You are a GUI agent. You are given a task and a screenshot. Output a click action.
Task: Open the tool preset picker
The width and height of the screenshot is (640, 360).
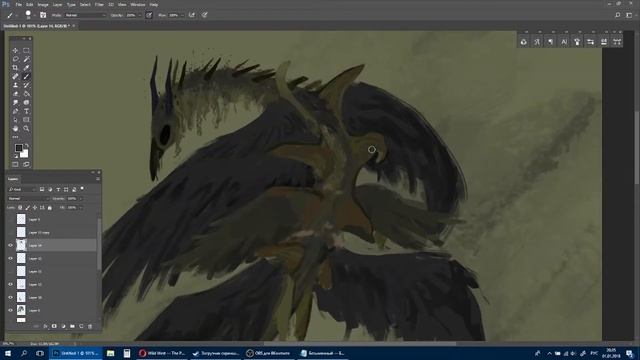click(x=11, y=15)
